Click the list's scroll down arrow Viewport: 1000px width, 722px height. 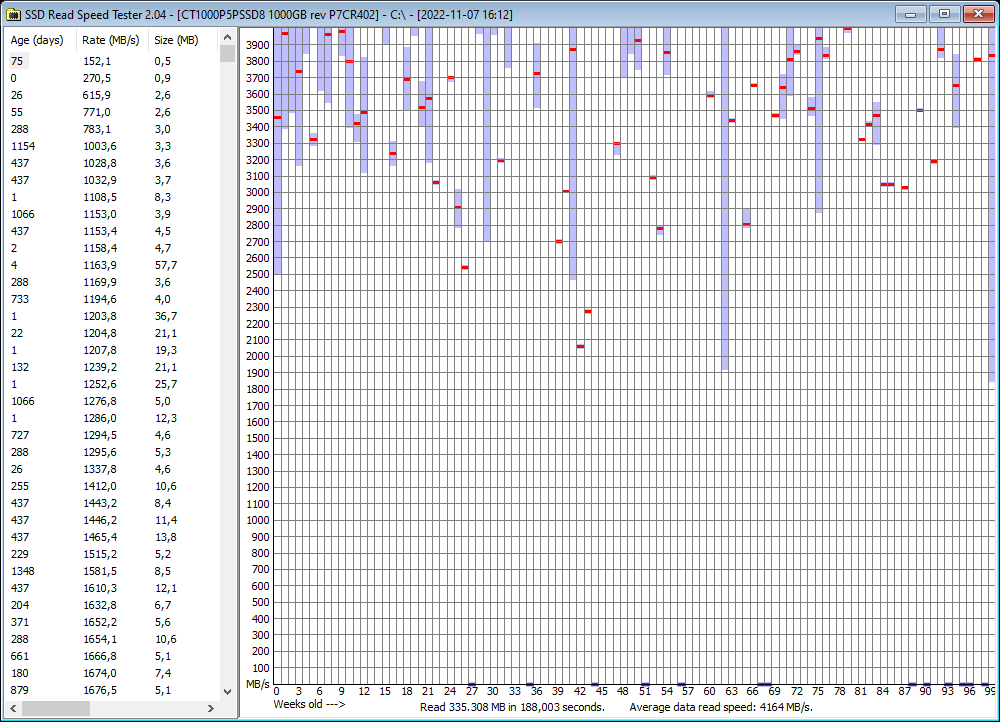(x=227, y=691)
